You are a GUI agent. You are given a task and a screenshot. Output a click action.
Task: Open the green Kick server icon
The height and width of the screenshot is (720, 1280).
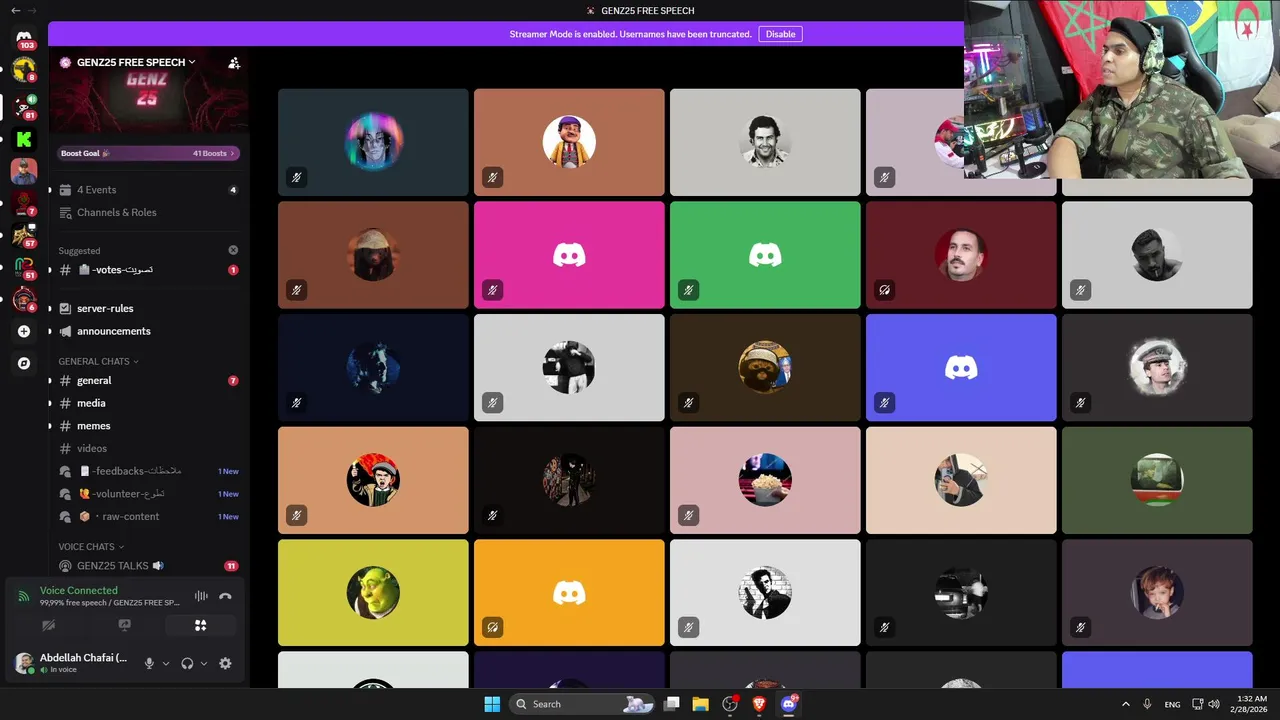[x=24, y=139]
